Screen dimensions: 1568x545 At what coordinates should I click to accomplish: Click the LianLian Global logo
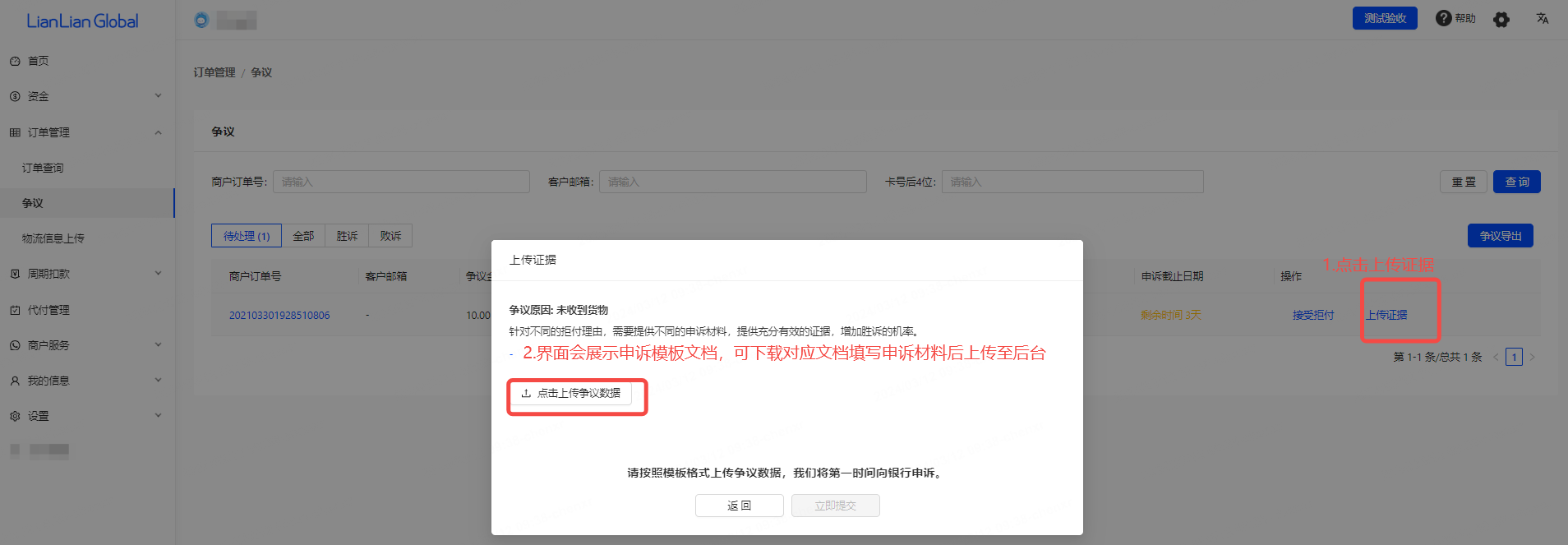tap(82, 21)
